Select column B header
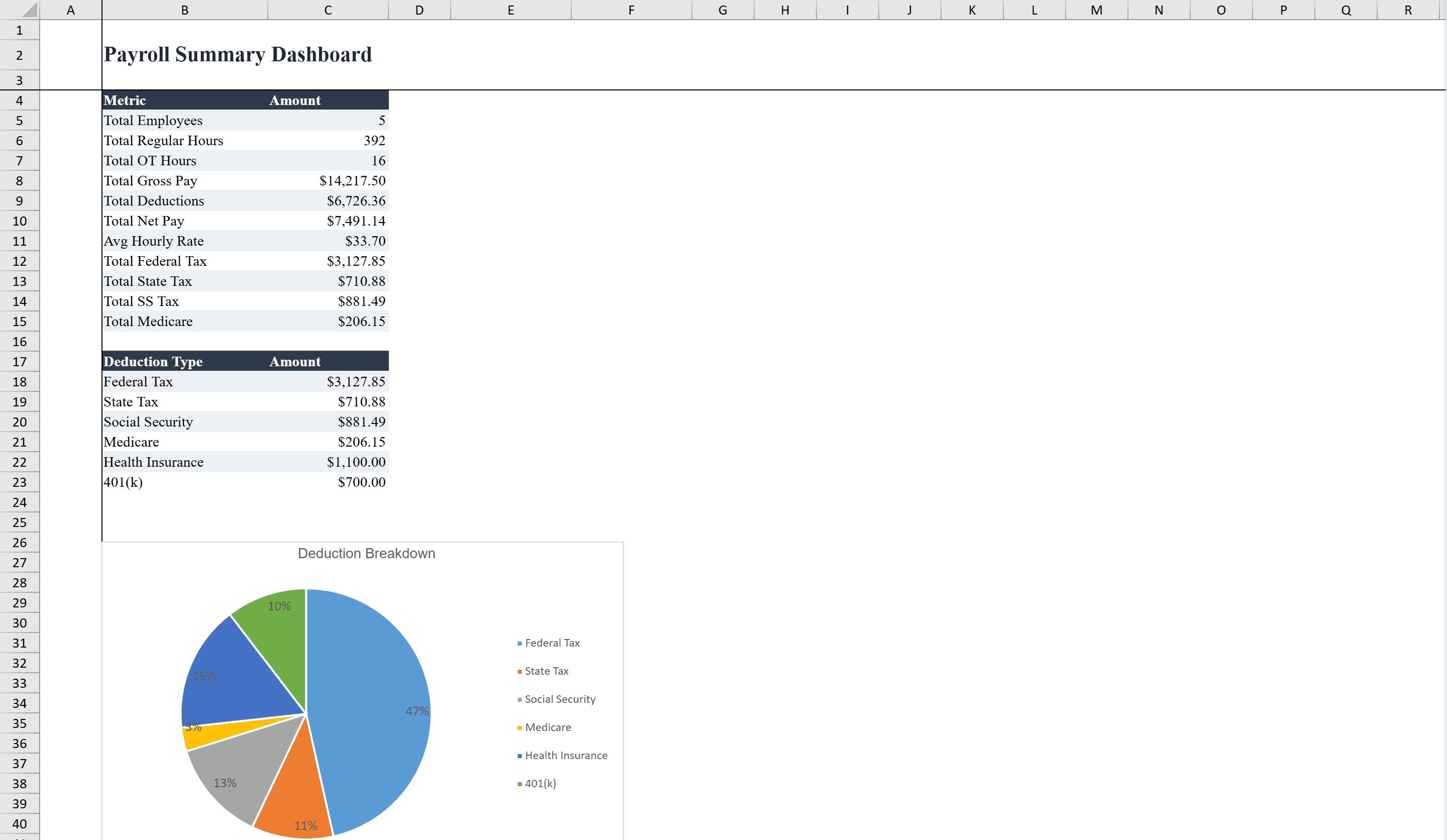Screen dimensions: 1447x840 [185, 10]
